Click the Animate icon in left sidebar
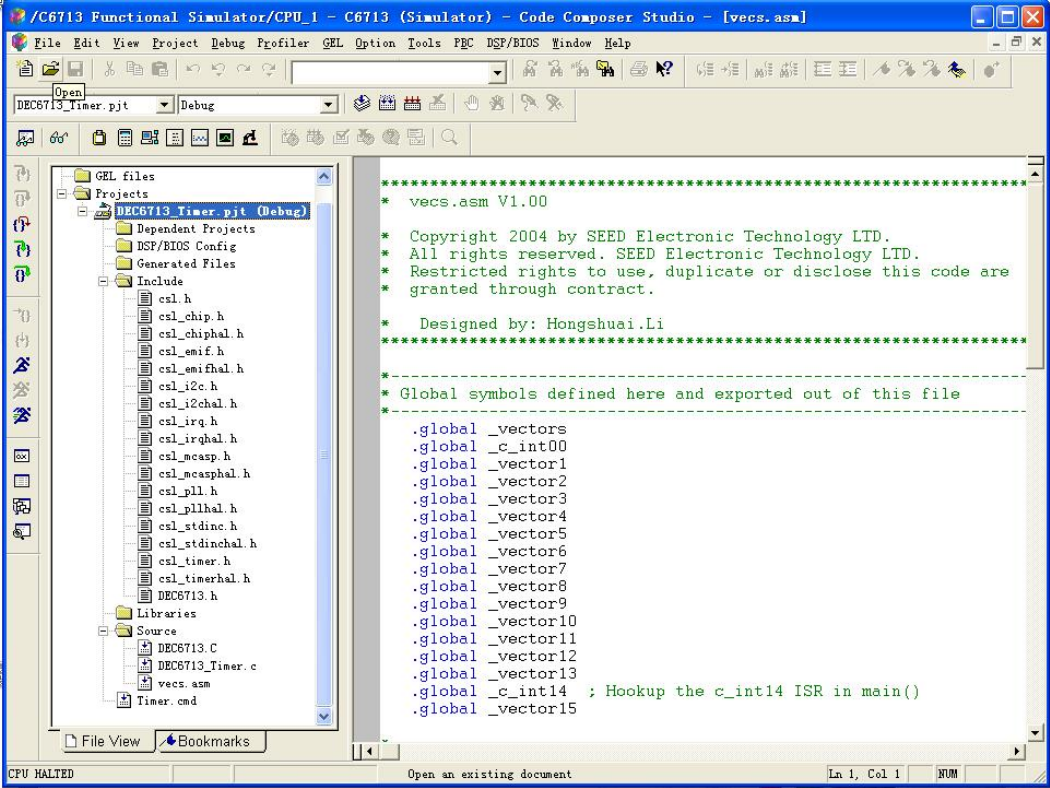1050x788 pixels. click(21, 415)
